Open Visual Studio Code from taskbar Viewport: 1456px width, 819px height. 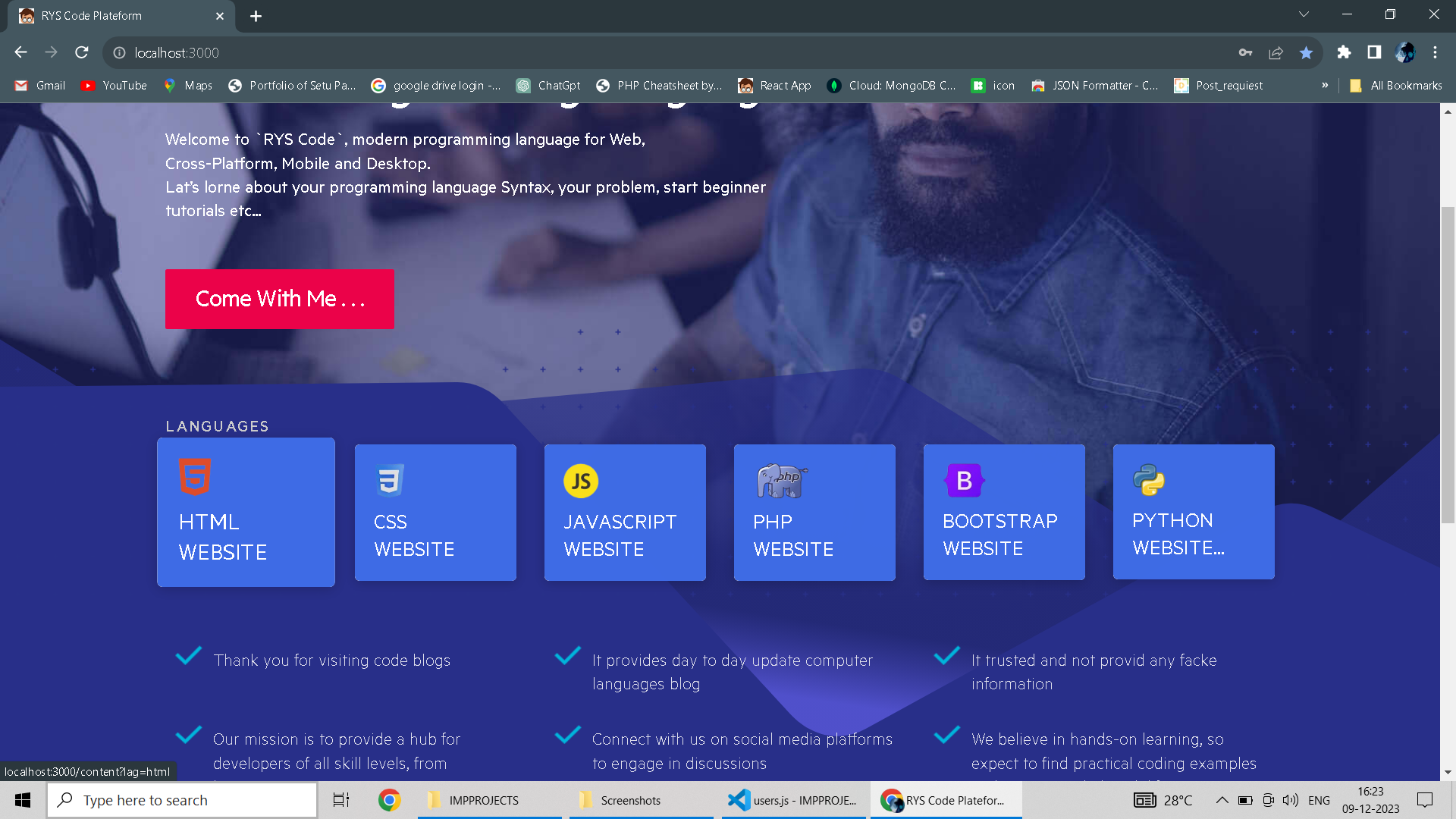click(792, 800)
